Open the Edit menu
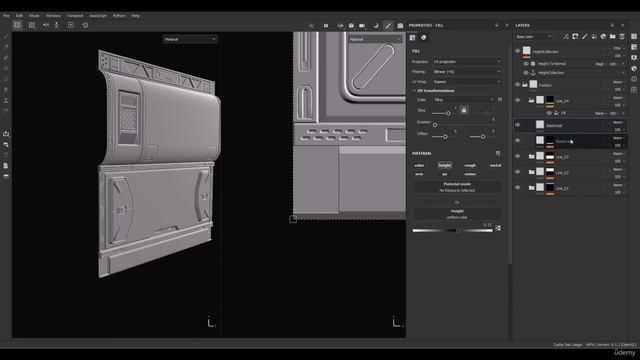This screenshot has width=640, height=360. point(19,16)
